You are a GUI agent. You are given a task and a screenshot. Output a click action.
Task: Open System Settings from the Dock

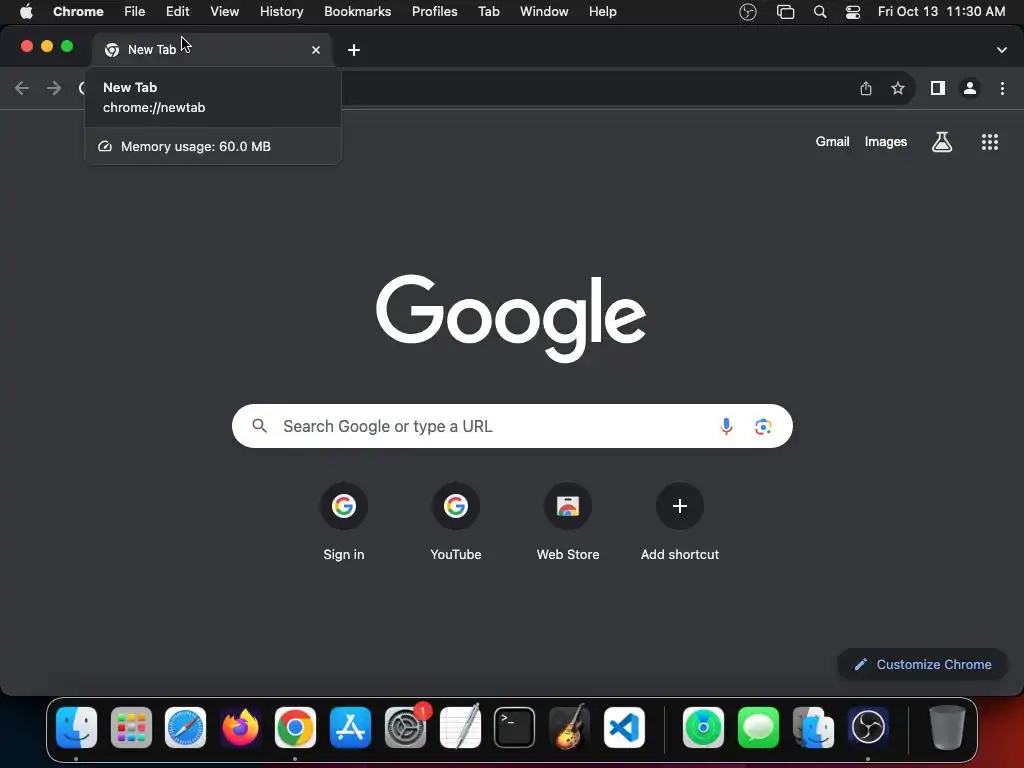pyautogui.click(x=405, y=728)
